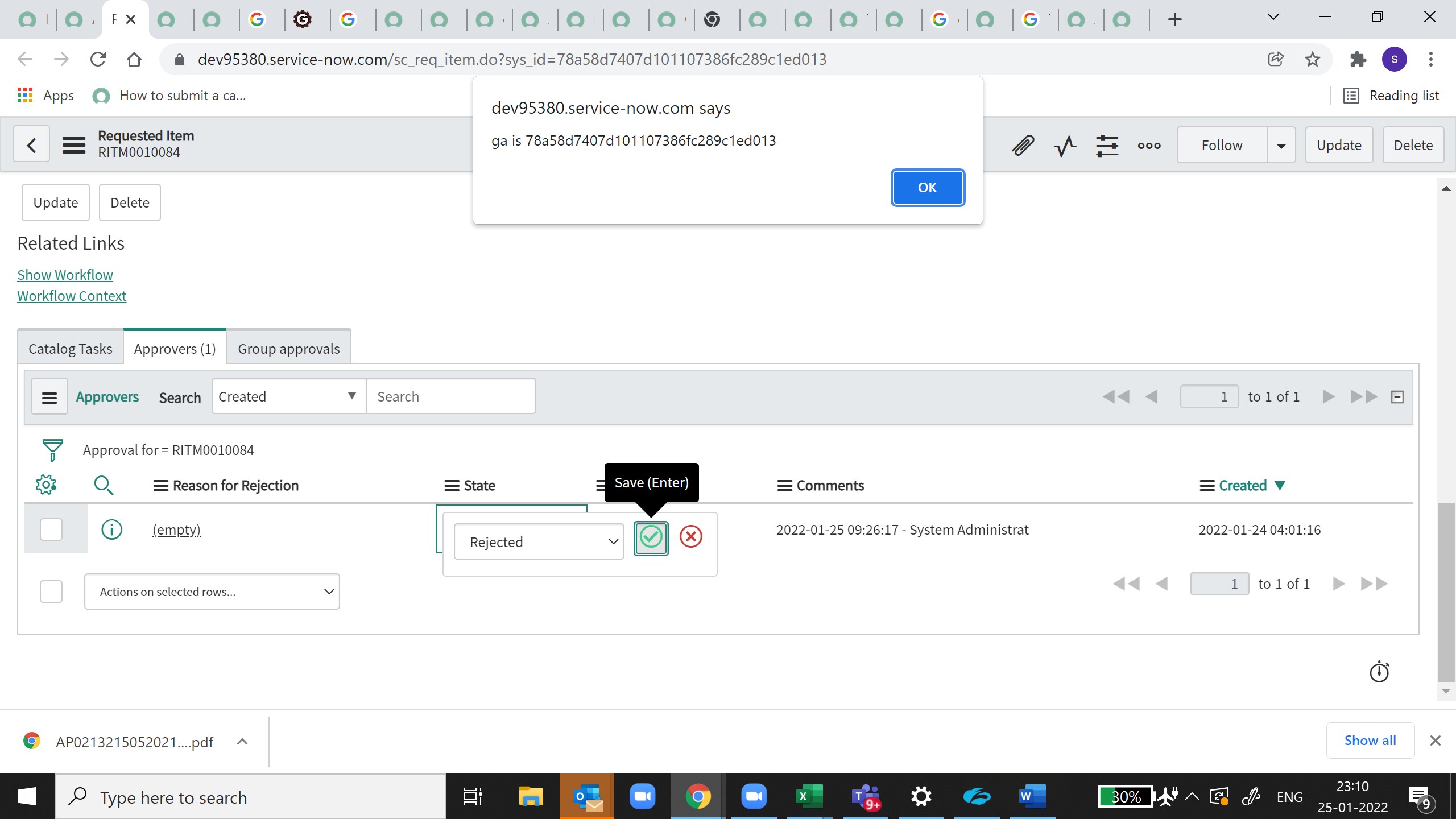Select the approval row checkbox
The width and height of the screenshot is (1456, 819).
[x=51, y=530]
